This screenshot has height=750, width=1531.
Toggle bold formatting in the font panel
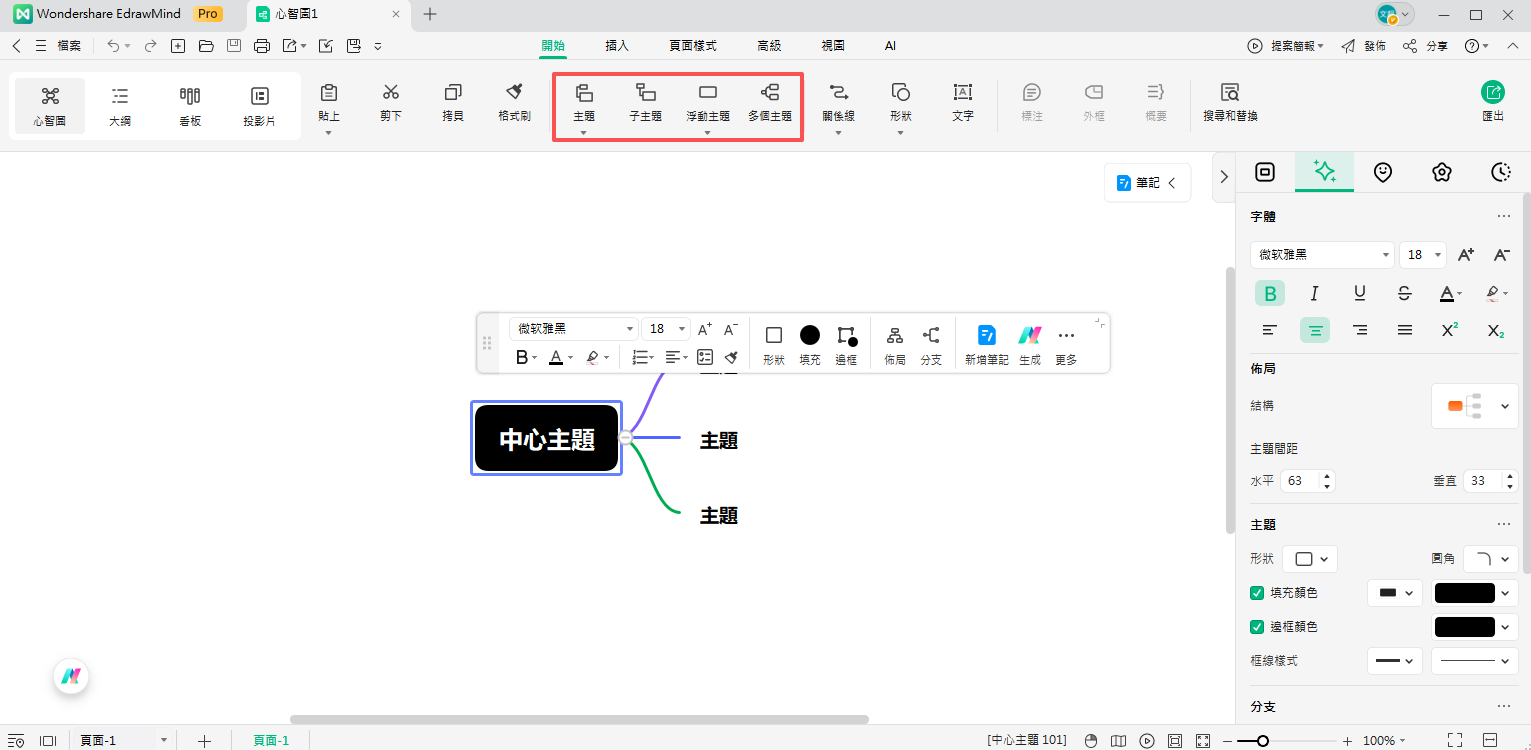1270,293
